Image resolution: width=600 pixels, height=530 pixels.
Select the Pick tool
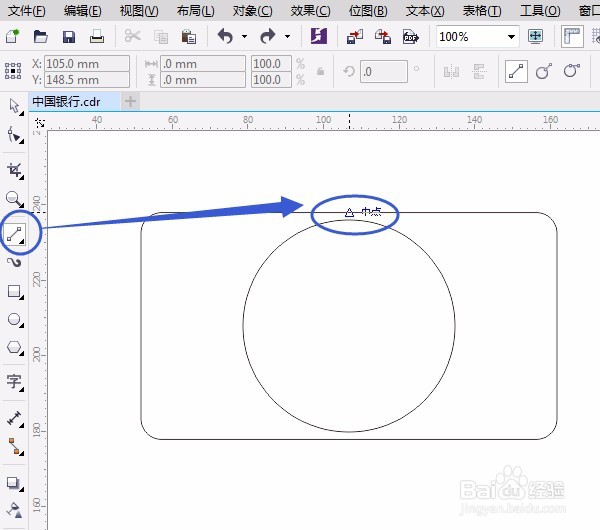15,106
